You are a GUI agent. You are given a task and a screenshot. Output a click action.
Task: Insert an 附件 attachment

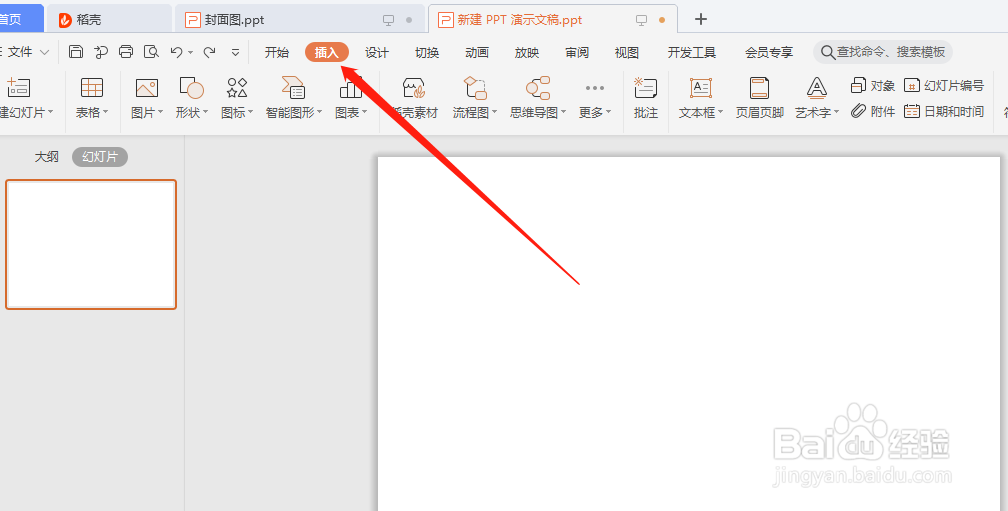873,111
